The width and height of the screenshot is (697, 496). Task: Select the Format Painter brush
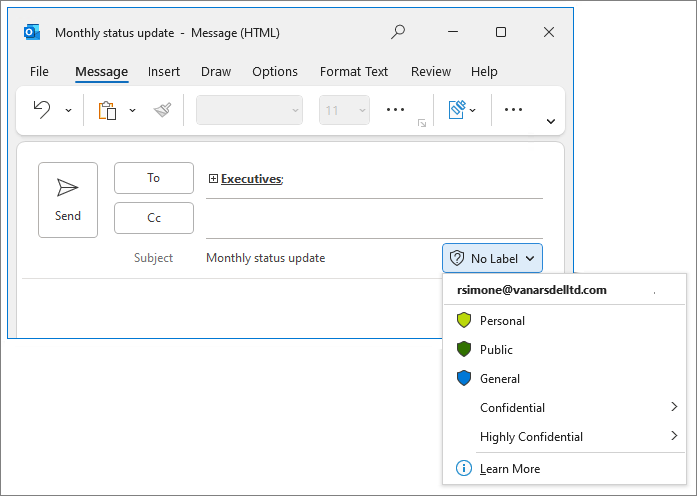tap(162, 110)
